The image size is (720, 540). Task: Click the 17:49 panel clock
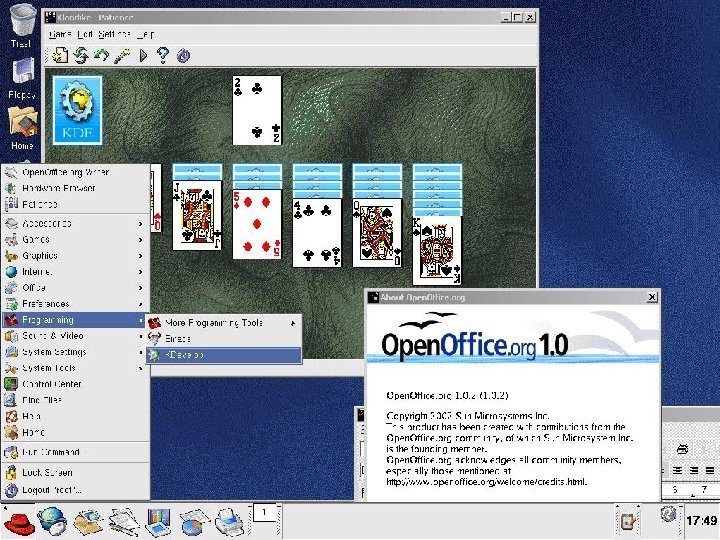(701, 520)
